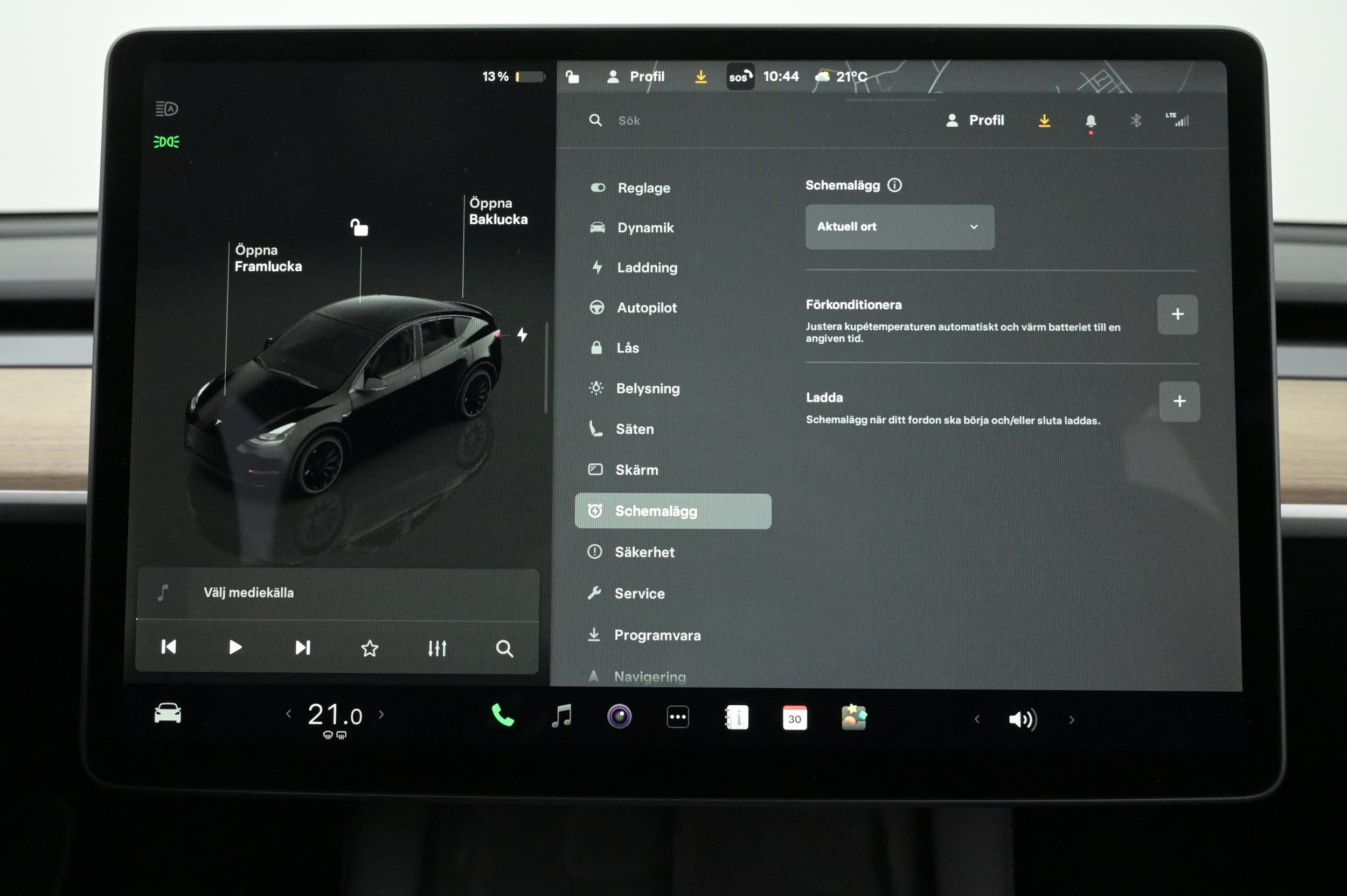This screenshot has height=896, width=1347.
Task: Open the car controls icon in dock
Action: (x=168, y=713)
